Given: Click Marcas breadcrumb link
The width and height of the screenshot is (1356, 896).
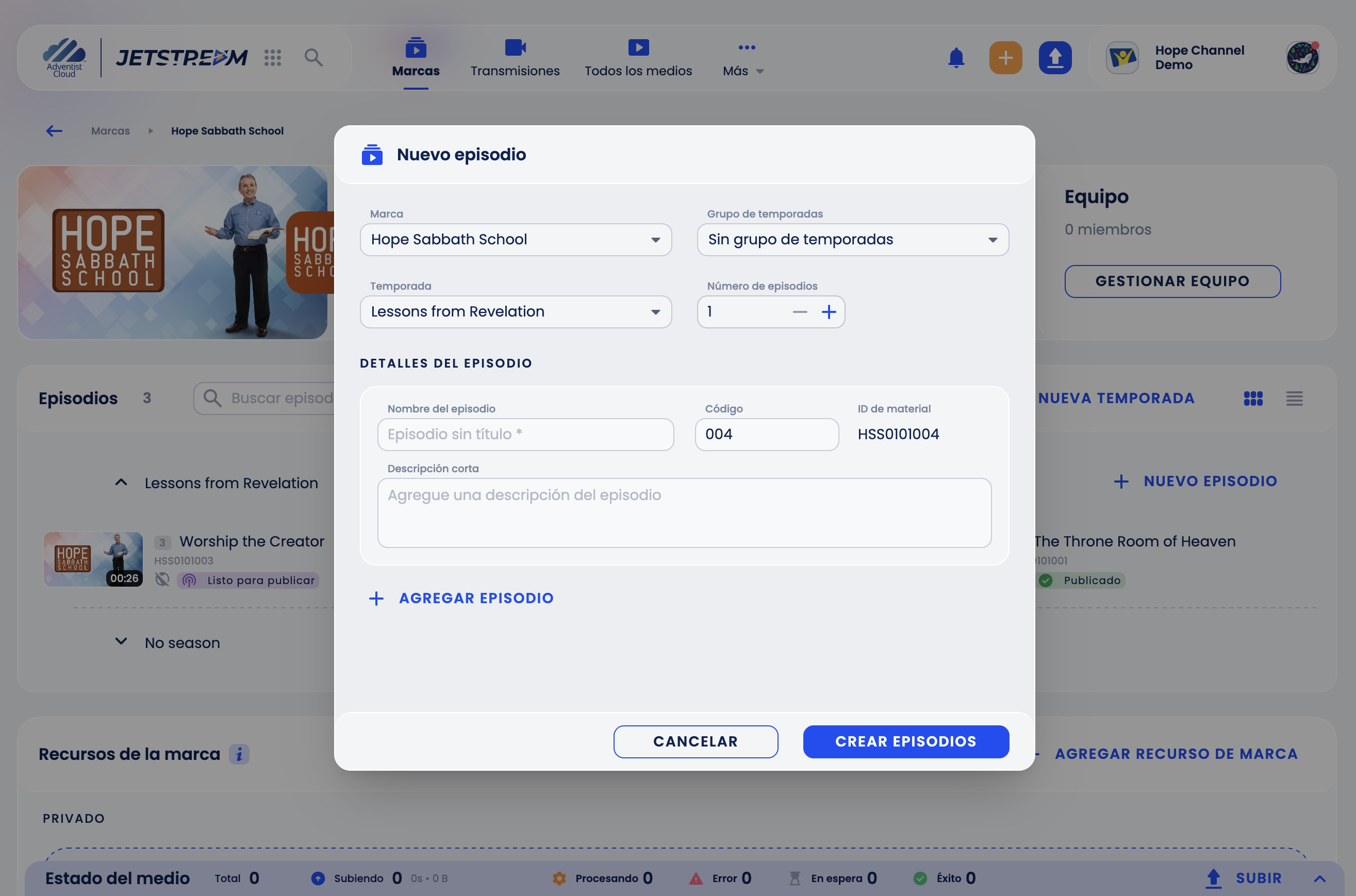Looking at the screenshot, I should tap(110, 131).
